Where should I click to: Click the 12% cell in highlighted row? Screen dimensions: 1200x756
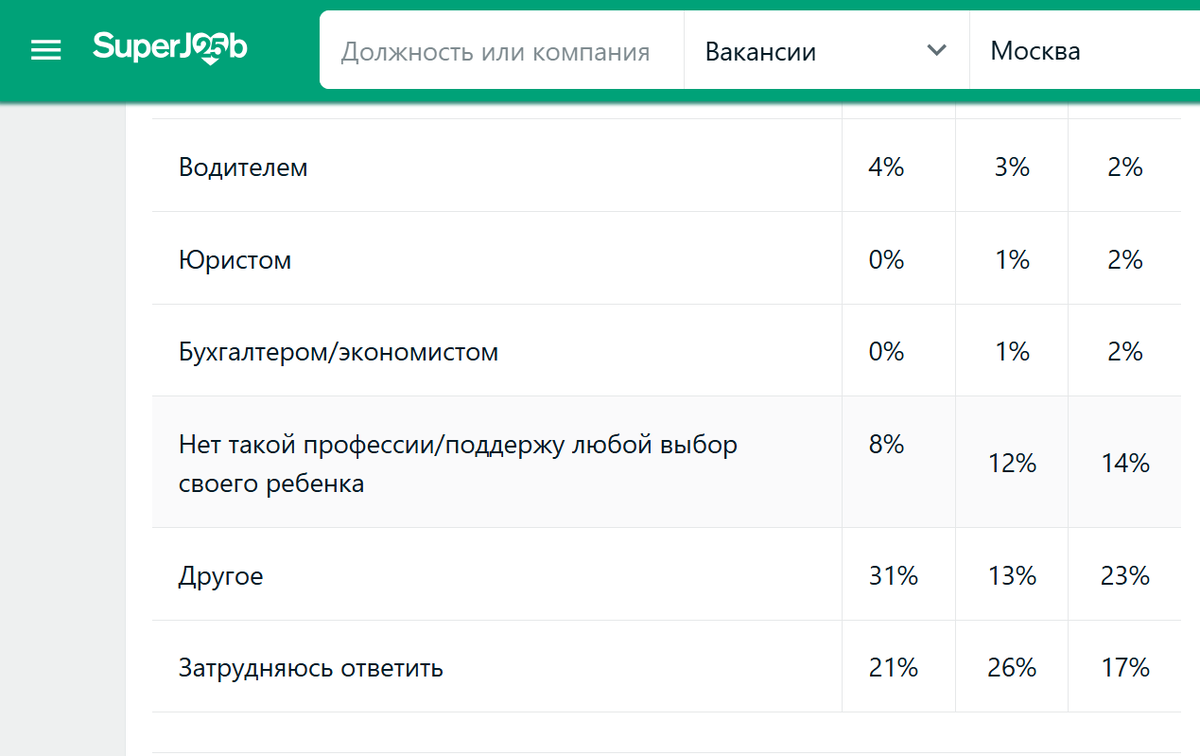(1011, 463)
